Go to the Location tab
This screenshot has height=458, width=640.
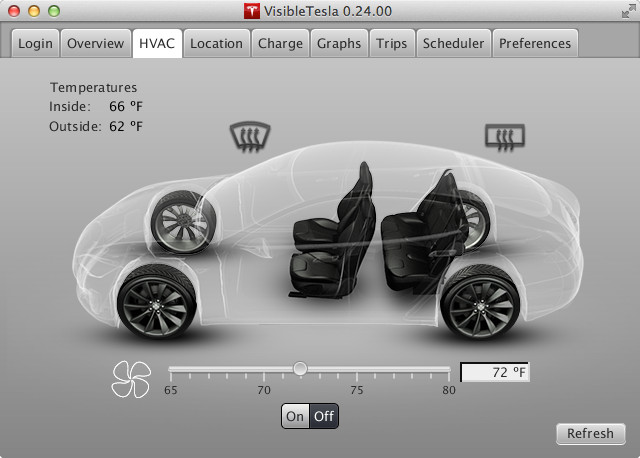point(216,43)
